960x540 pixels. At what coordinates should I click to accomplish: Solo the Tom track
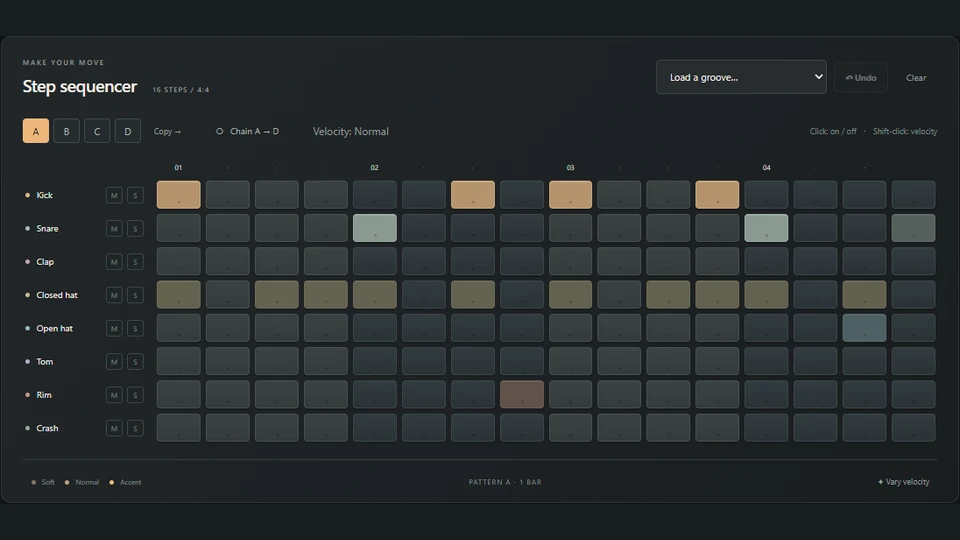[x=135, y=362]
